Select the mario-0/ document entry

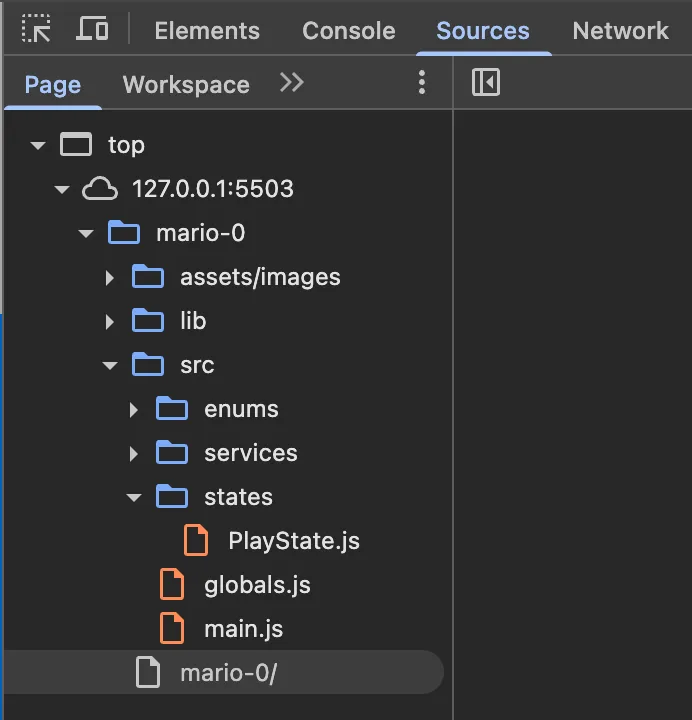[x=228, y=673]
